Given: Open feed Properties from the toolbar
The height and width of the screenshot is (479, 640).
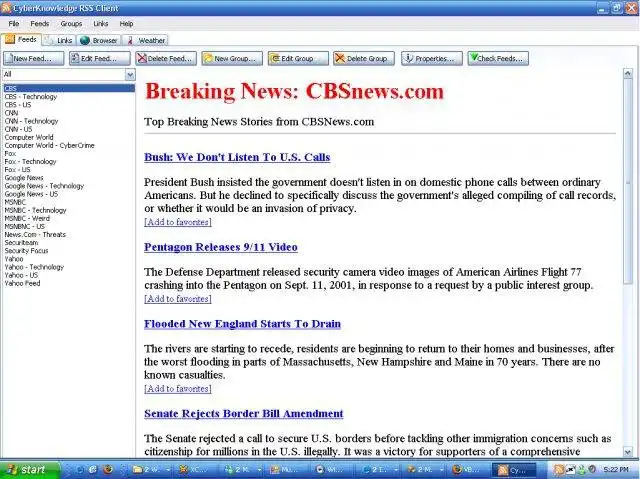Looking at the screenshot, I should pos(432,58).
